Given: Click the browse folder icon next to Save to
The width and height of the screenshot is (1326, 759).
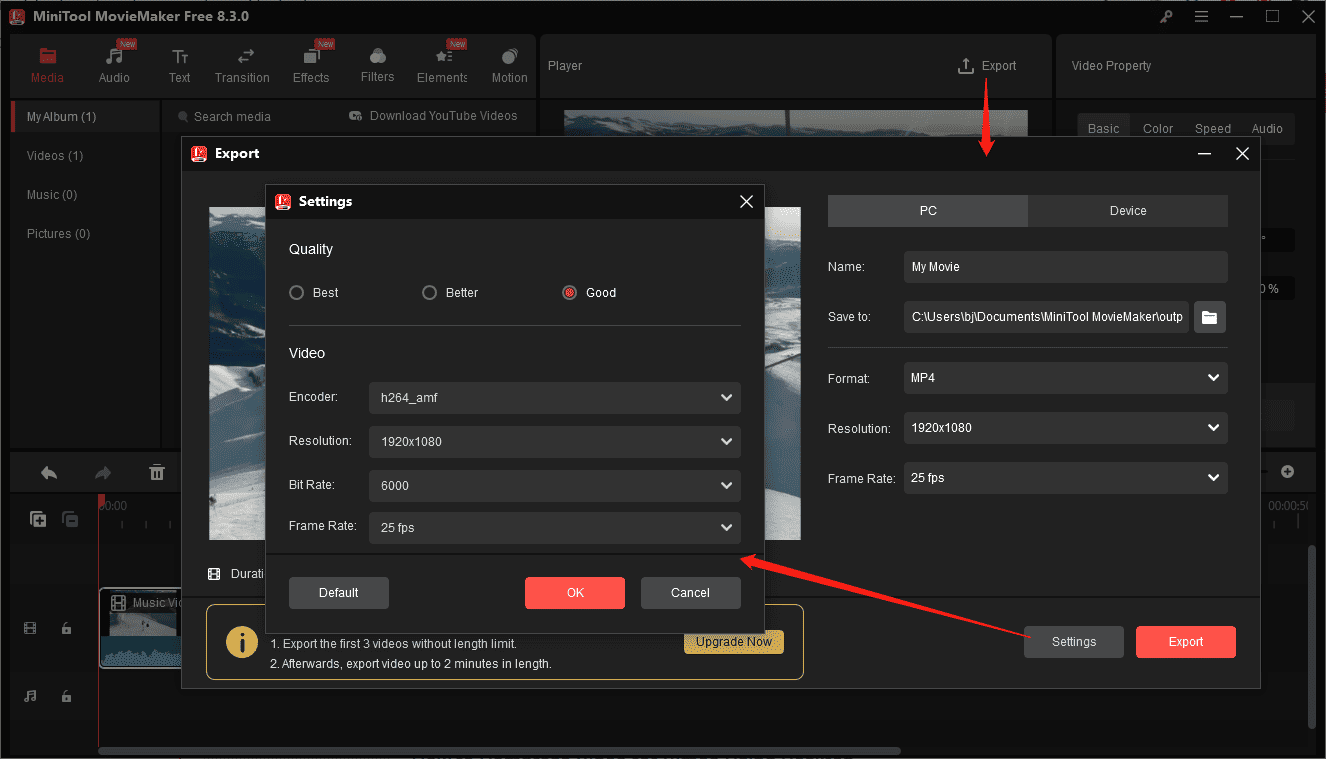Looking at the screenshot, I should tap(1210, 317).
